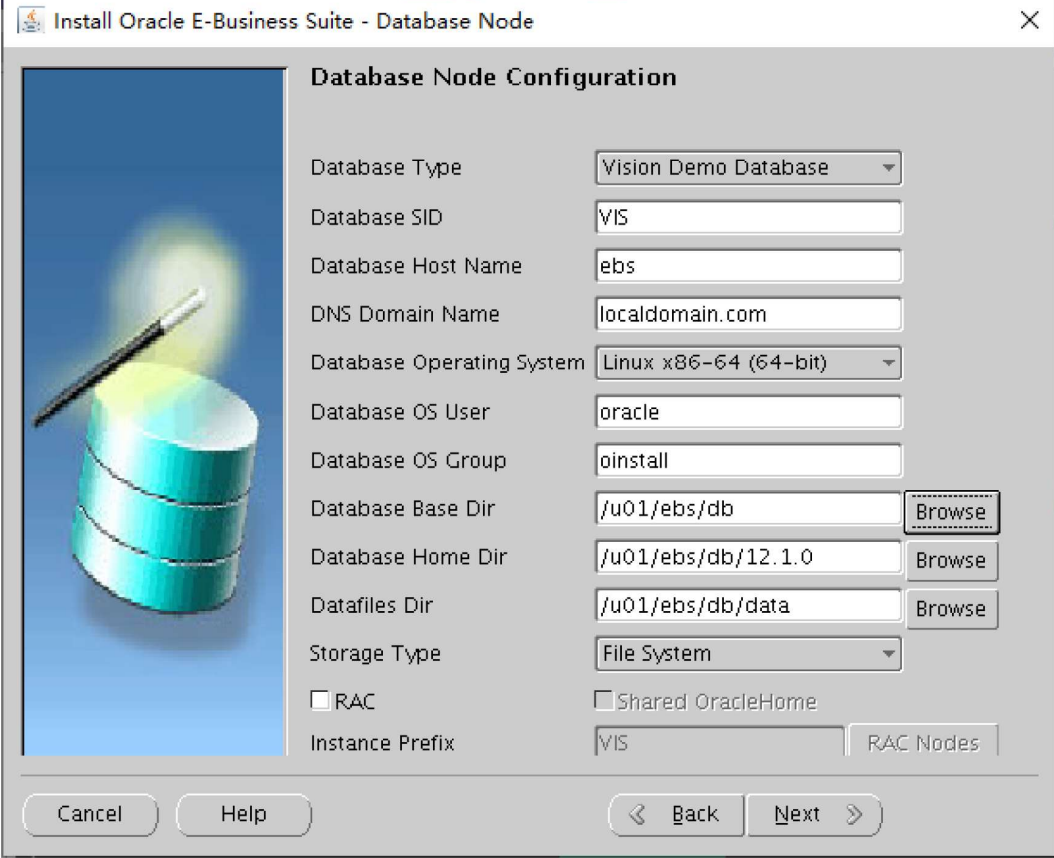Open Help for this installer page
Screen dimensions: 1054x858
point(243,814)
